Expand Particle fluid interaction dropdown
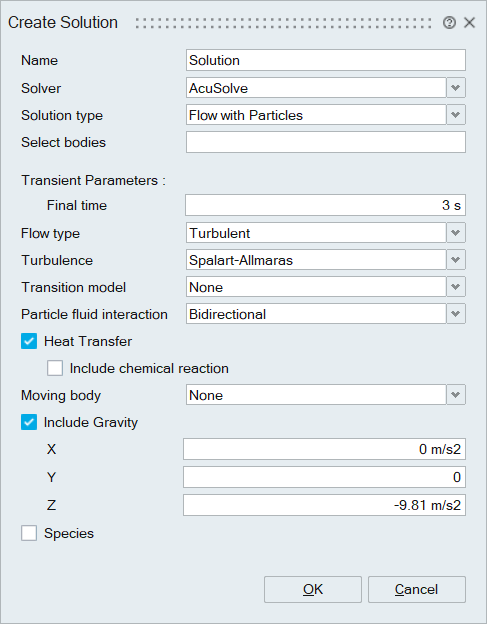Viewport: 487px width, 624px height. click(456, 314)
